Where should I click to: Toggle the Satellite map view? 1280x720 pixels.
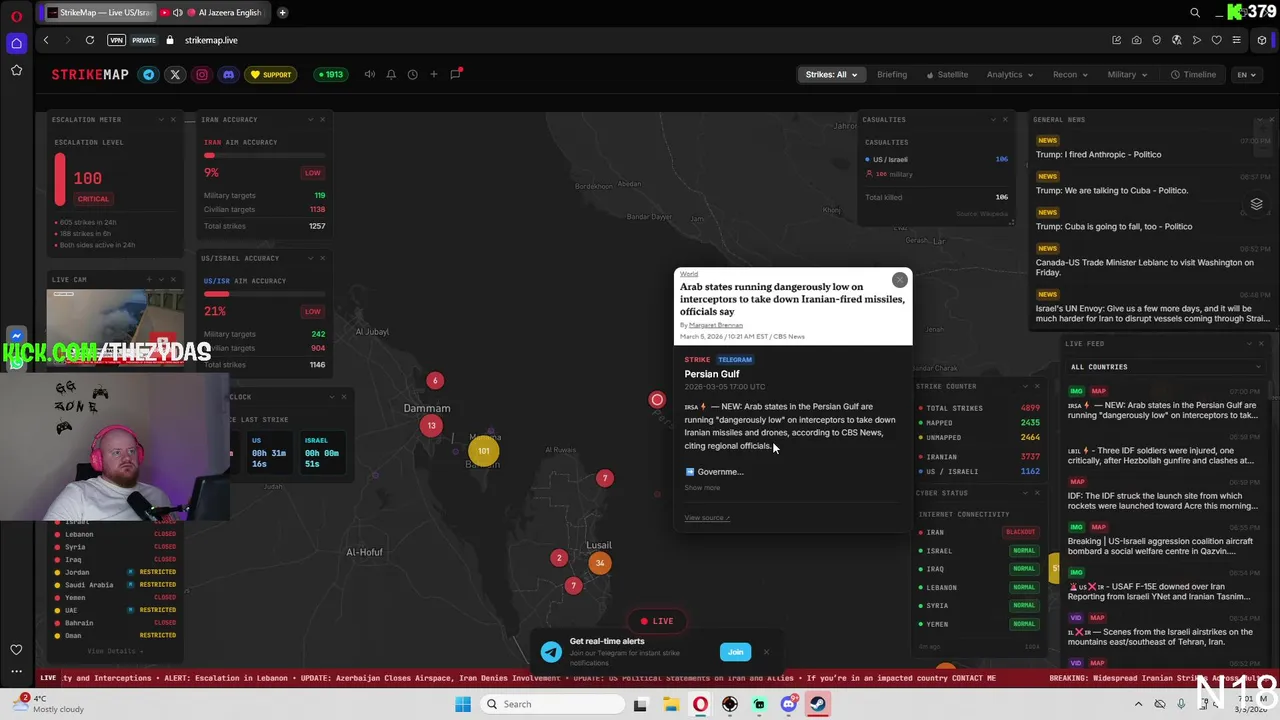point(947,74)
